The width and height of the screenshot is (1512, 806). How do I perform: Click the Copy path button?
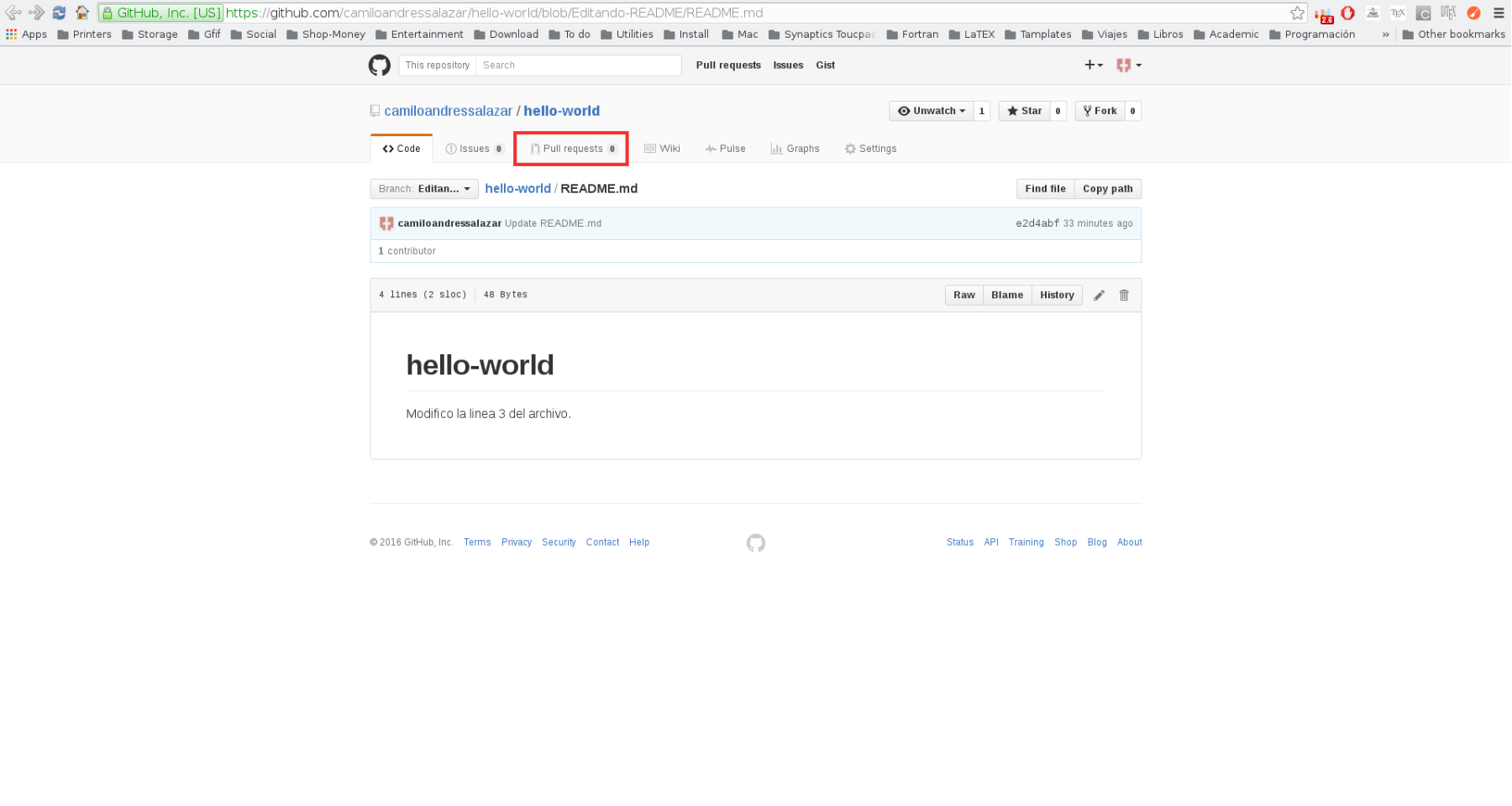coord(1108,189)
